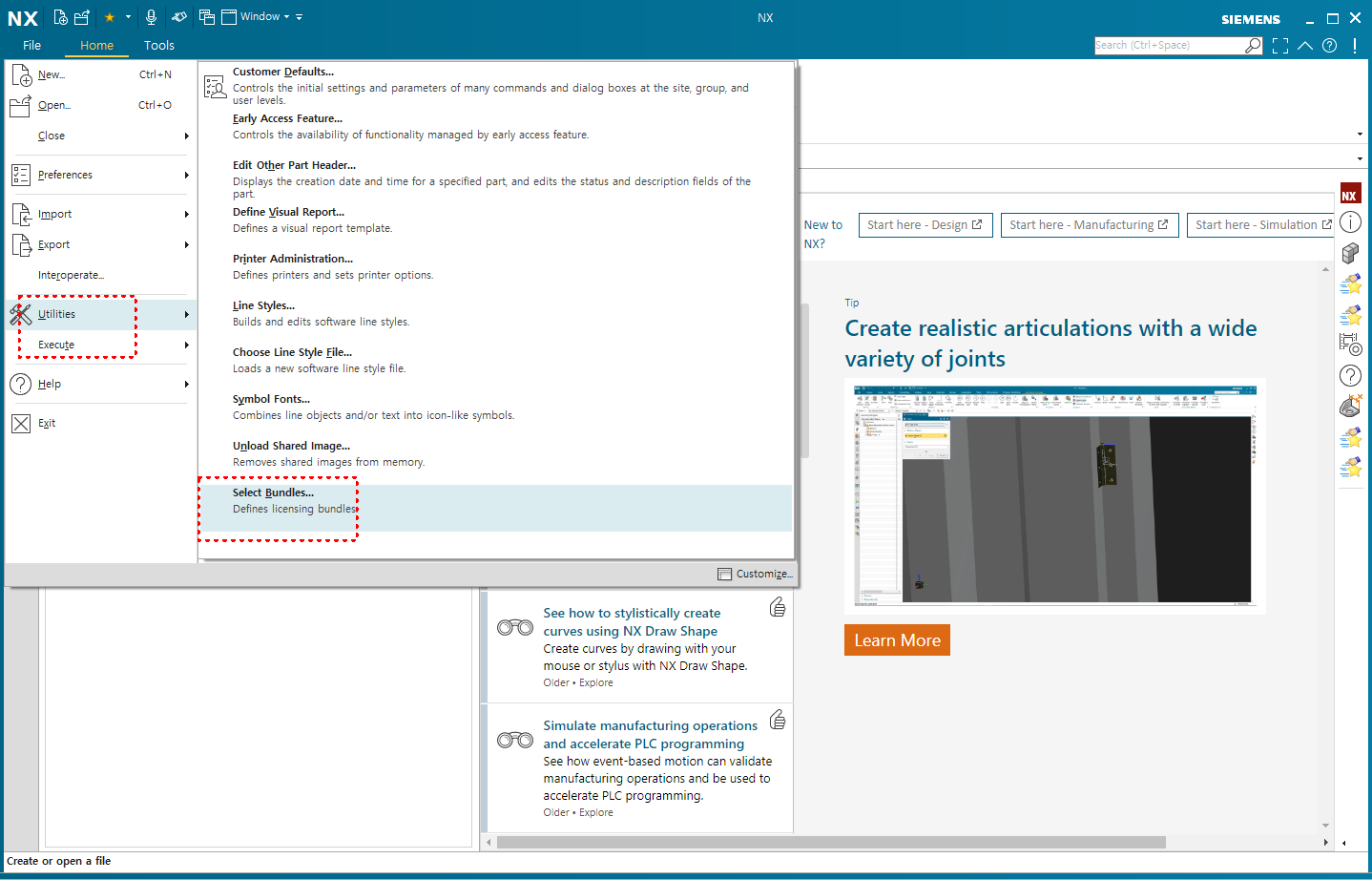Click Start here - Design link
1372x880 pixels.
click(x=925, y=225)
